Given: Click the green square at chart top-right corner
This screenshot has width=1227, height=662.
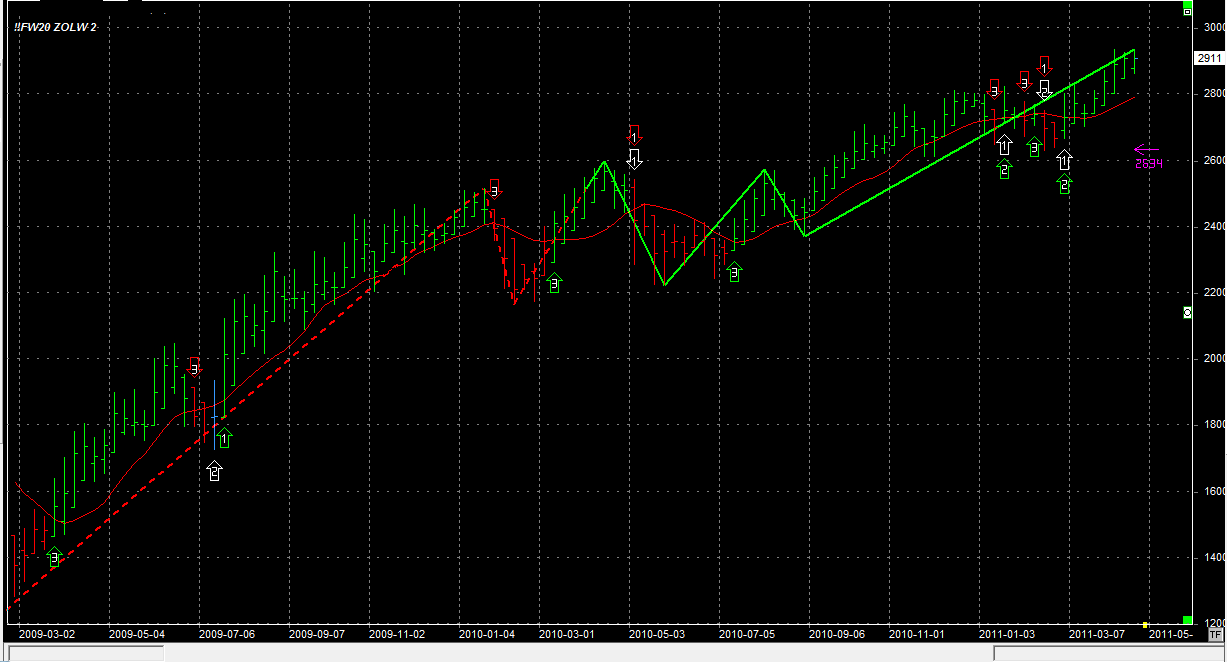Looking at the screenshot, I should click(1187, 5).
